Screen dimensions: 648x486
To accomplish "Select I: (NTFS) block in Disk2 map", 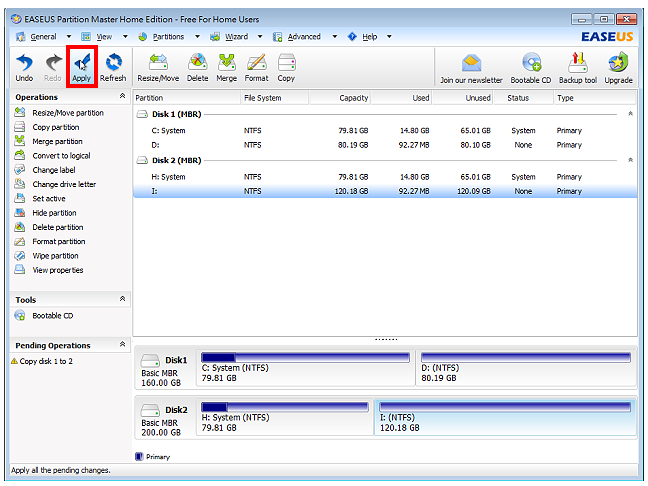I will pyautogui.click(x=505, y=417).
